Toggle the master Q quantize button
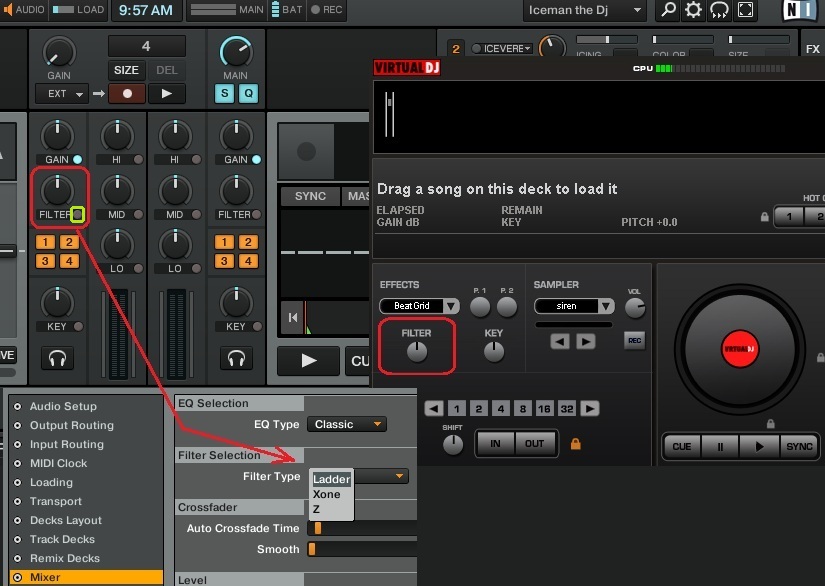The image size is (825, 586). click(x=248, y=94)
